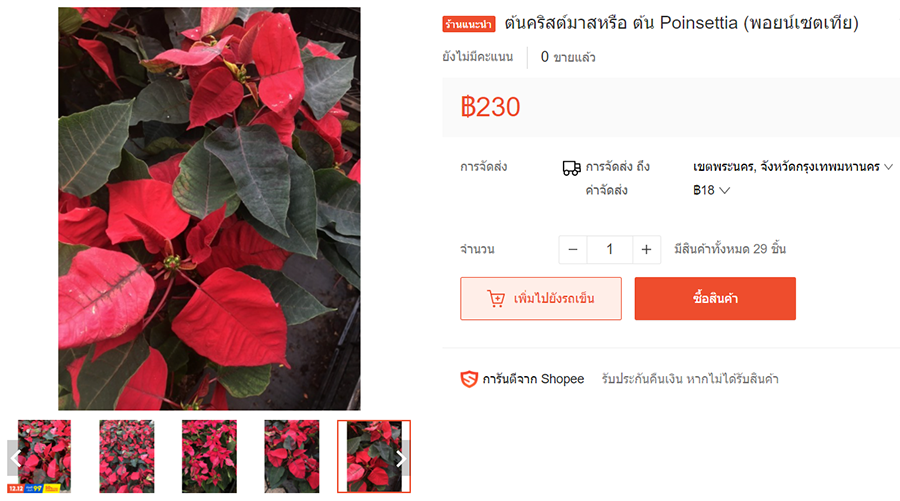
Task: Click the orange ซื้อสินค้า buy button
Action: (715, 298)
